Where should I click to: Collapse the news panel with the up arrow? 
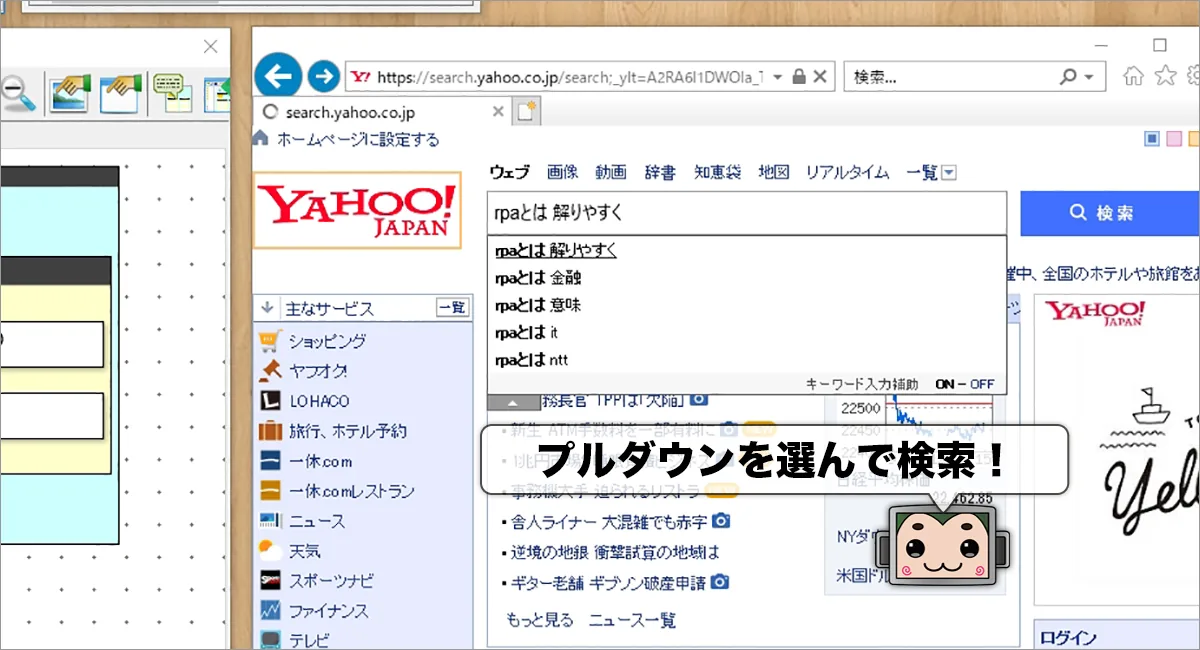pyautogui.click(x=511, y=402)
